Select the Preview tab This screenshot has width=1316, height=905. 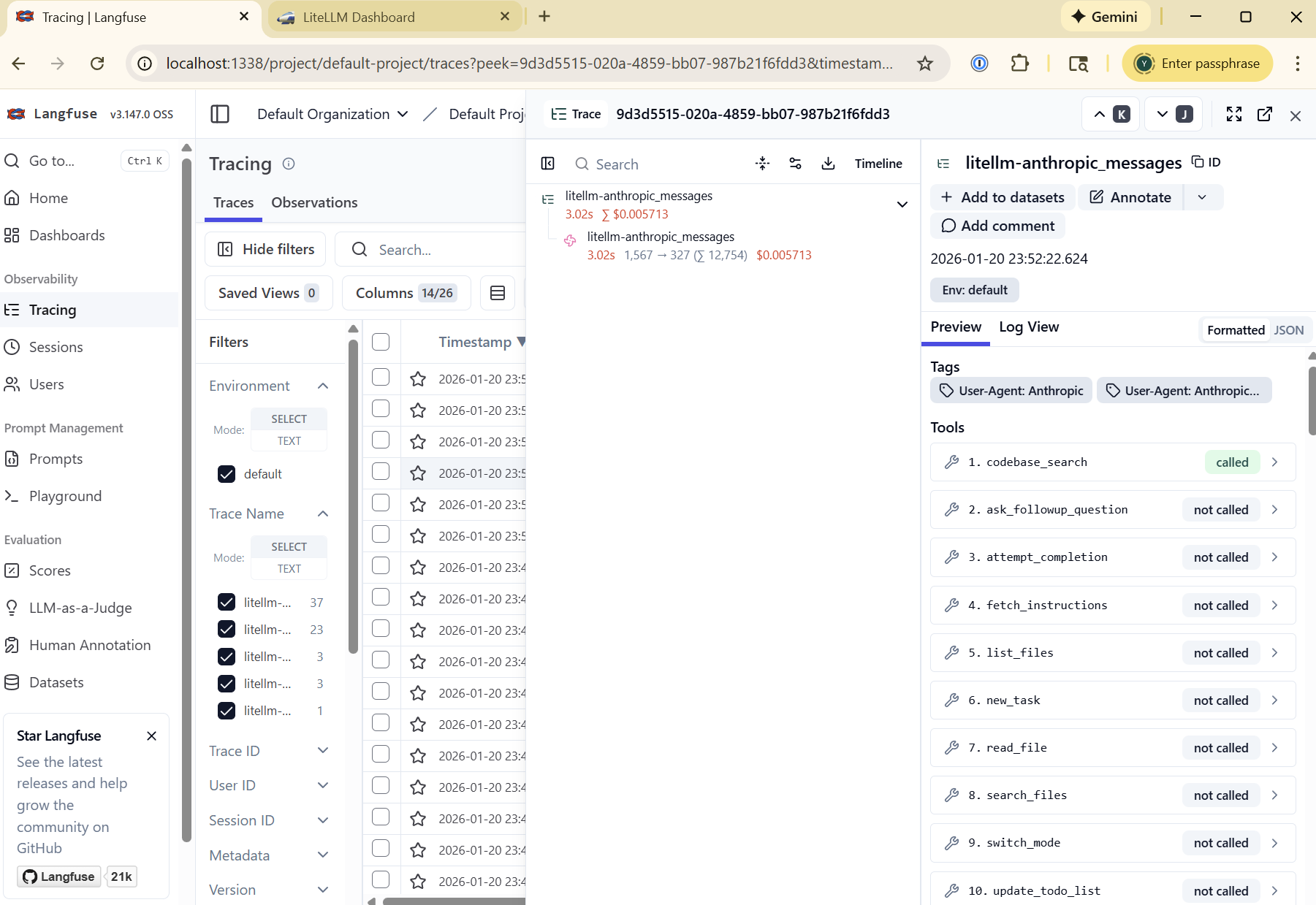(956, 327)
